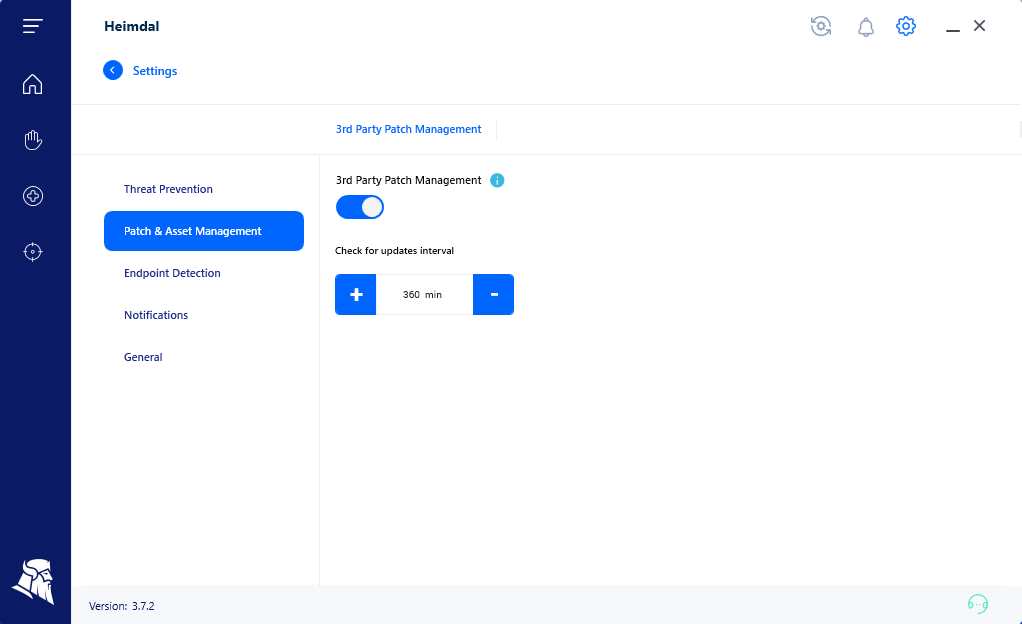Screen dimensions: 1022x624
Task: Open Endpoint Detection settings
Action: click(x=172, y=273)
